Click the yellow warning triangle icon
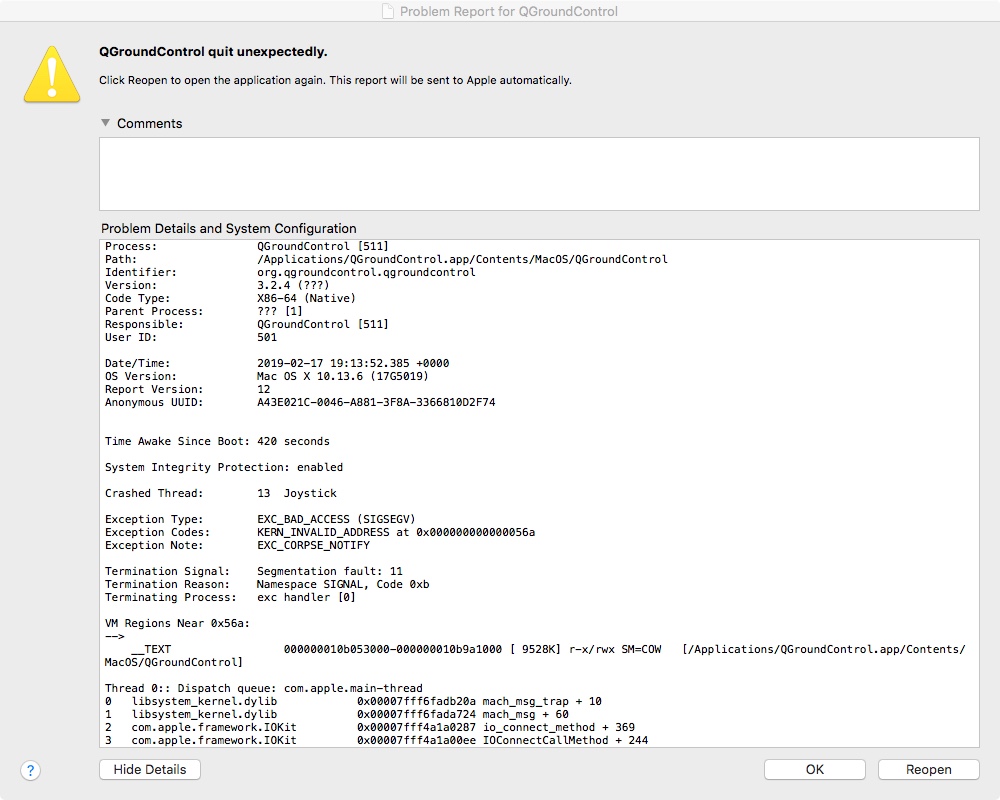1000x800 pixels. coord(52,75)
